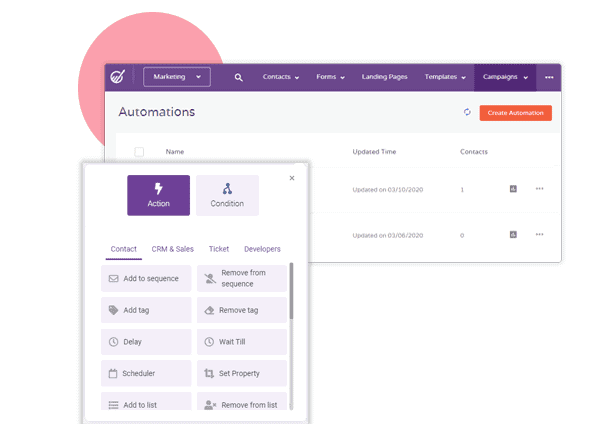Click the Automations page heading
614x424 pixels.
[x=157, y=112]
